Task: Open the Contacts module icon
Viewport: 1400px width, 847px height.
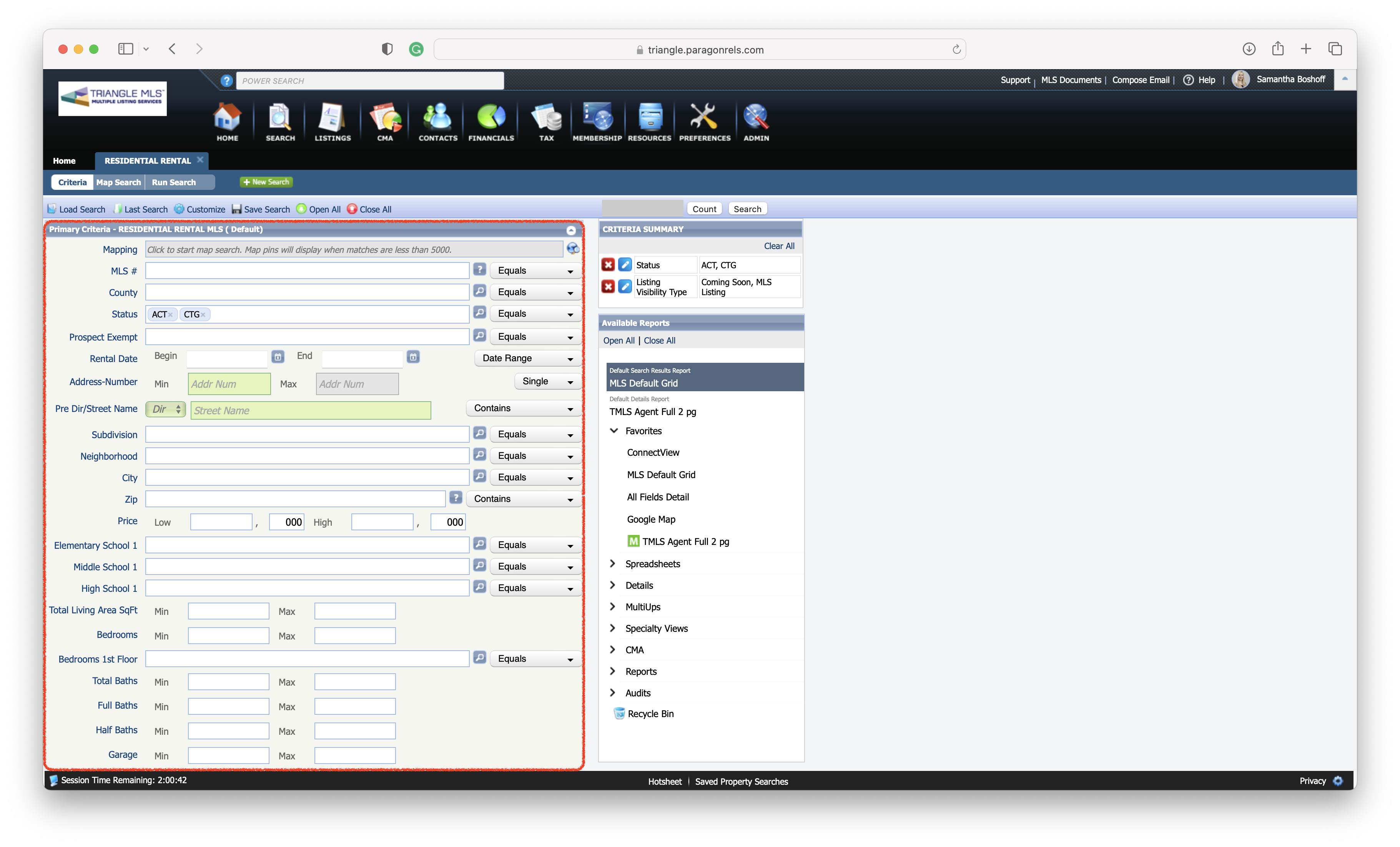Action: (437, 121)
